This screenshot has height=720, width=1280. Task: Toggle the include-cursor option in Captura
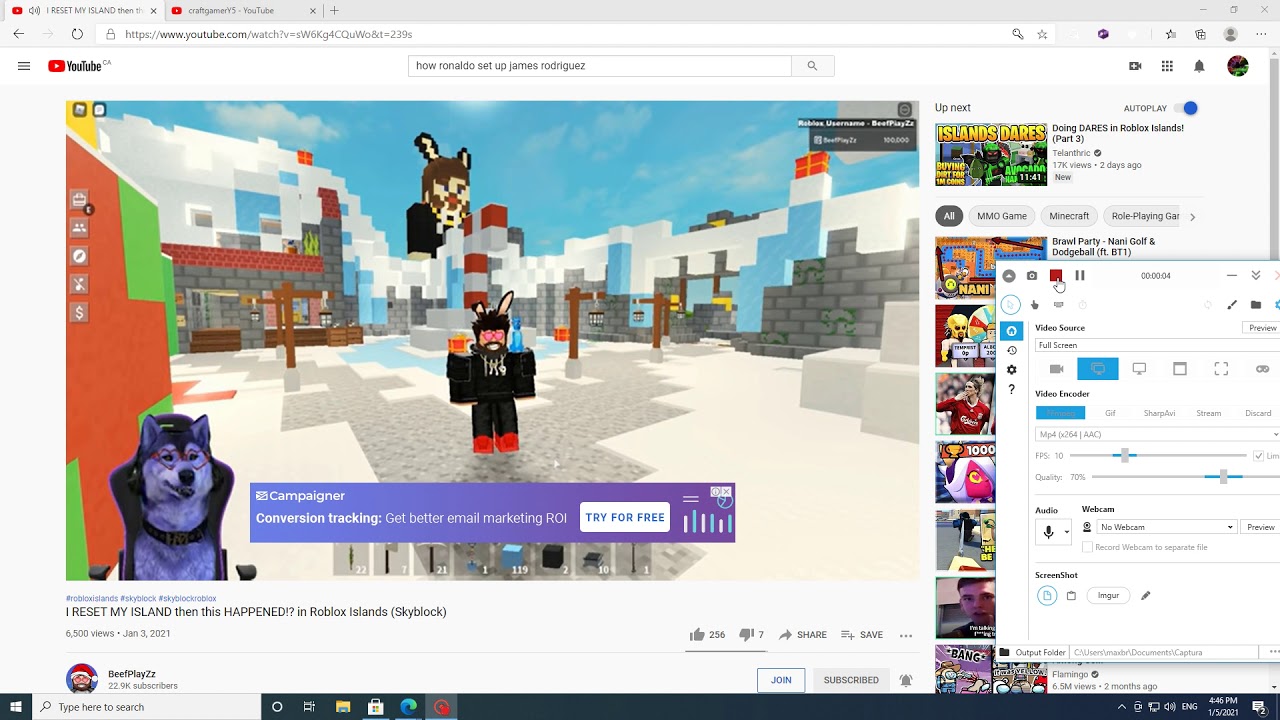[1011, 305]
